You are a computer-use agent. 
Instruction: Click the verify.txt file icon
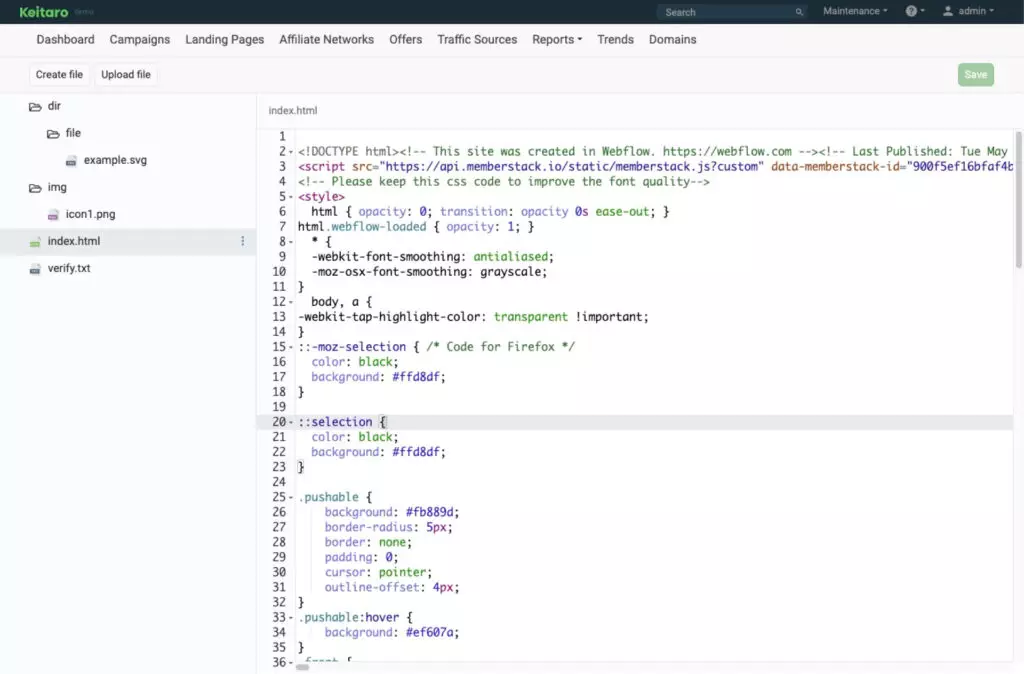tap(35, 268)
